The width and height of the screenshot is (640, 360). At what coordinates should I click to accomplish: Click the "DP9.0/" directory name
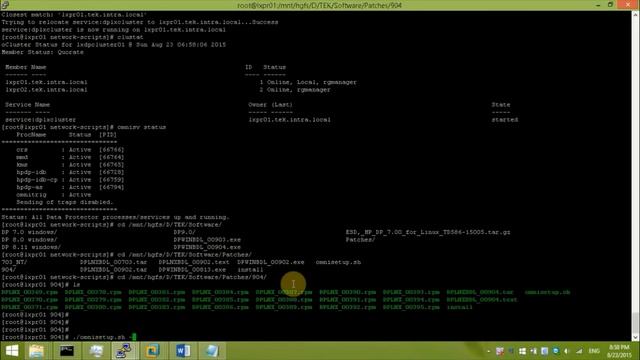[184, 232]
